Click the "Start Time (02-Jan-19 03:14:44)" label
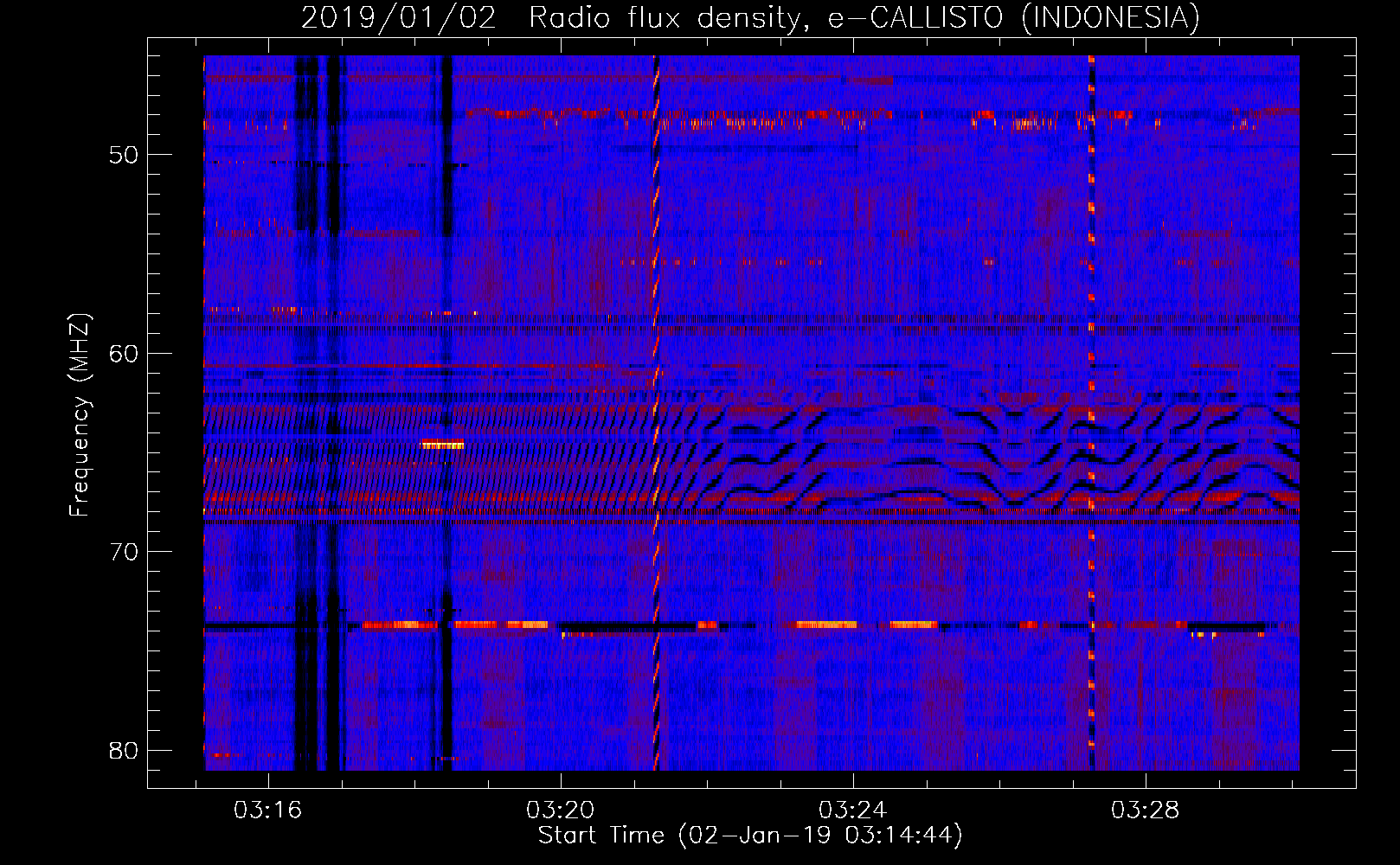 coord(750,836)
